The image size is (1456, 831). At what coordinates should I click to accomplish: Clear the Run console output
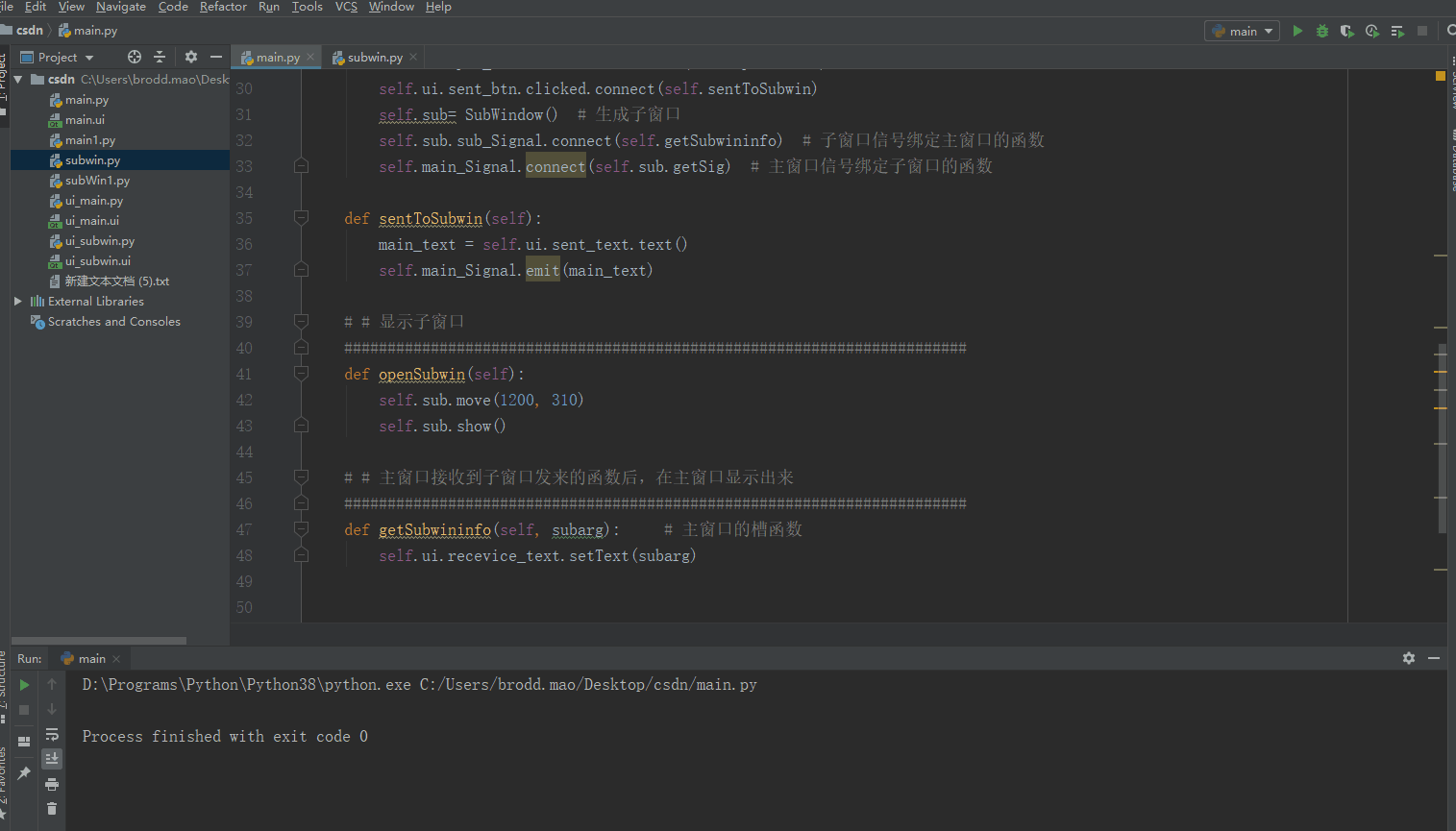[x=51, y=810]
